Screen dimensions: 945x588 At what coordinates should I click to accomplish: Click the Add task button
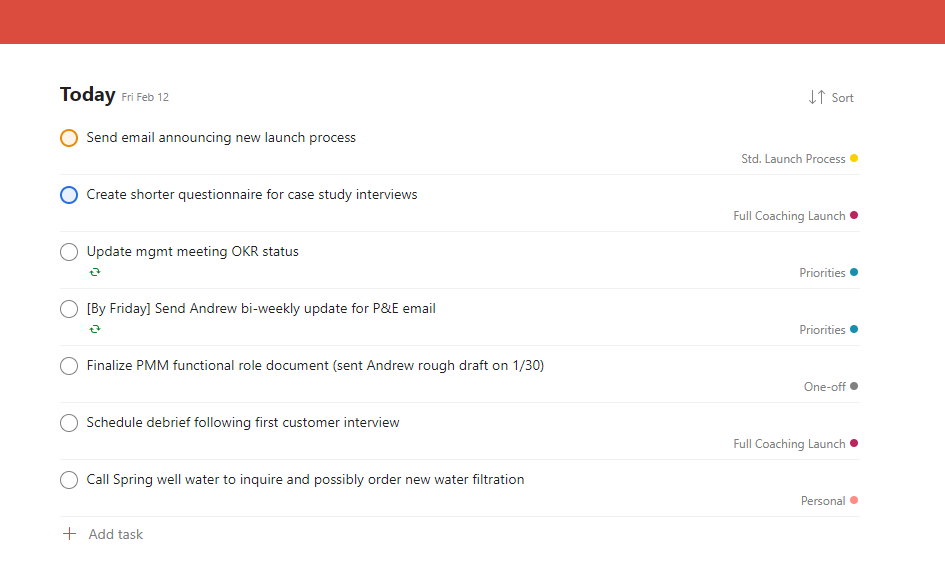pos(102,534)
